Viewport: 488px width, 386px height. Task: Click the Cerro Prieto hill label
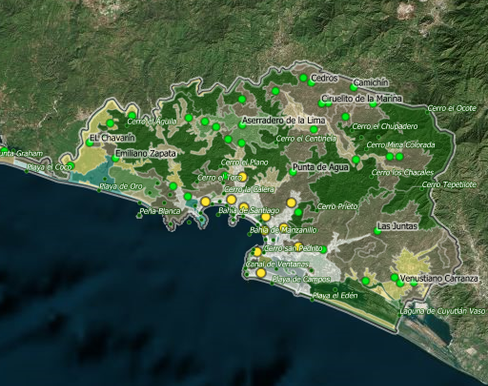pos(337,206)
